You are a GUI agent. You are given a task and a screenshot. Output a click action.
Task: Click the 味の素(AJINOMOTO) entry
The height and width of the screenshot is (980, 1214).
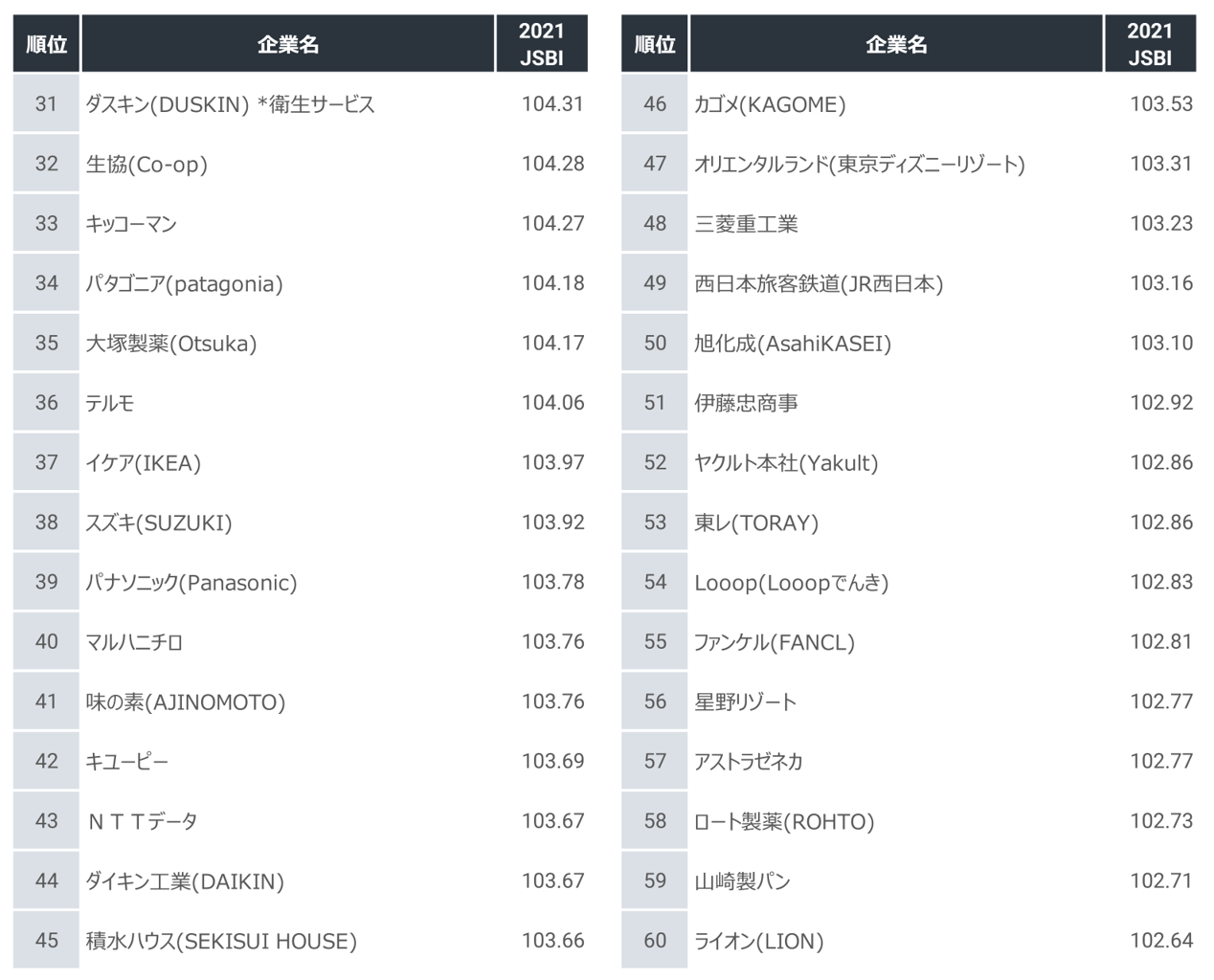tap(186, 702)
